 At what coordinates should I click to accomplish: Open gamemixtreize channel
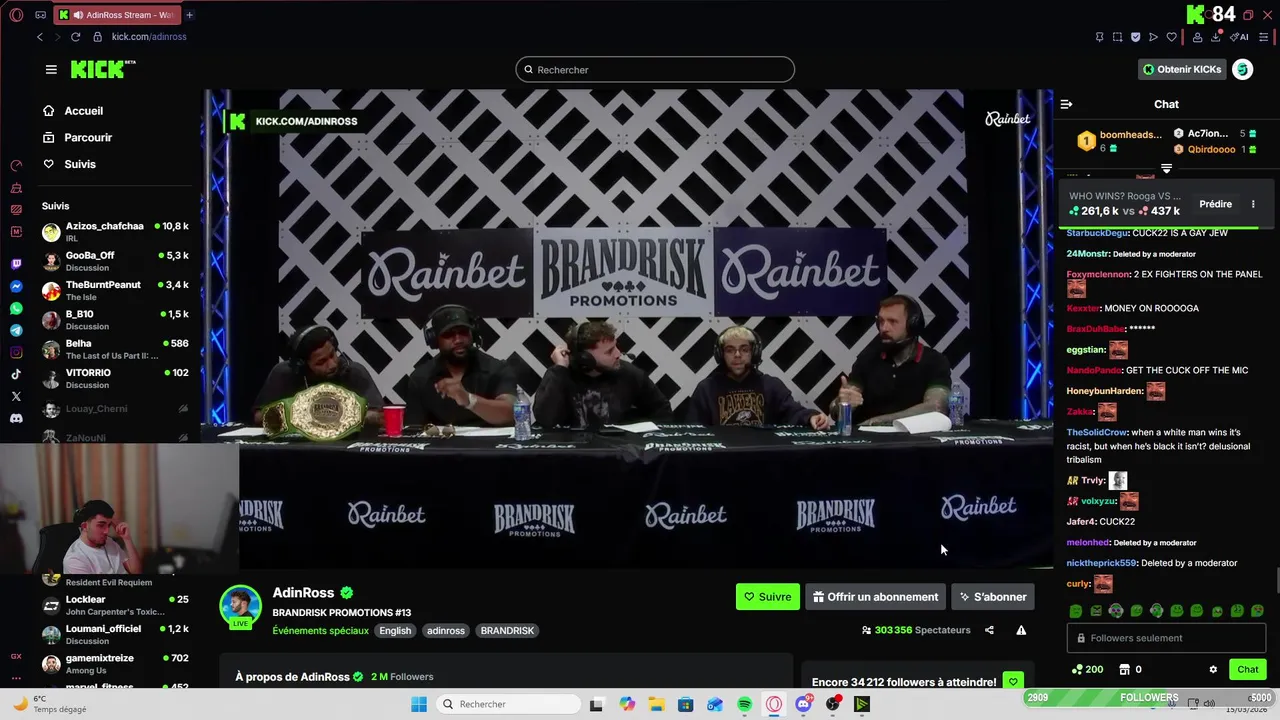tap(117, 663)
